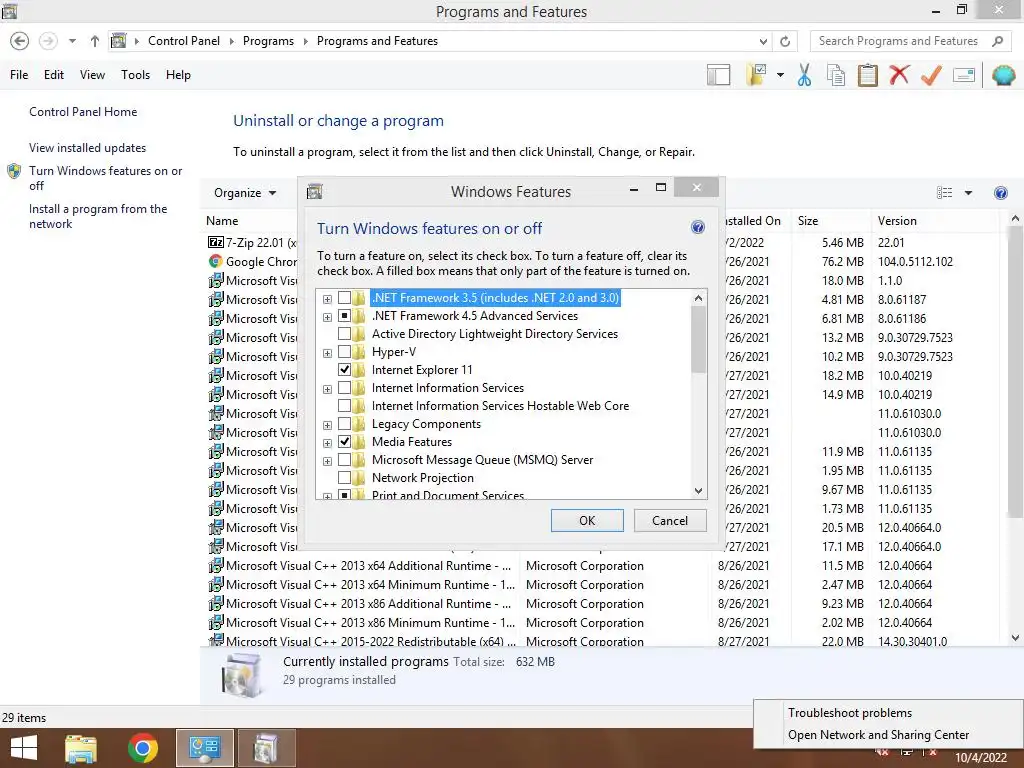Screen dimensions: 1024x768
Task: Click the Windows Features list scrollbar thumb
Action: coord(698,339)
